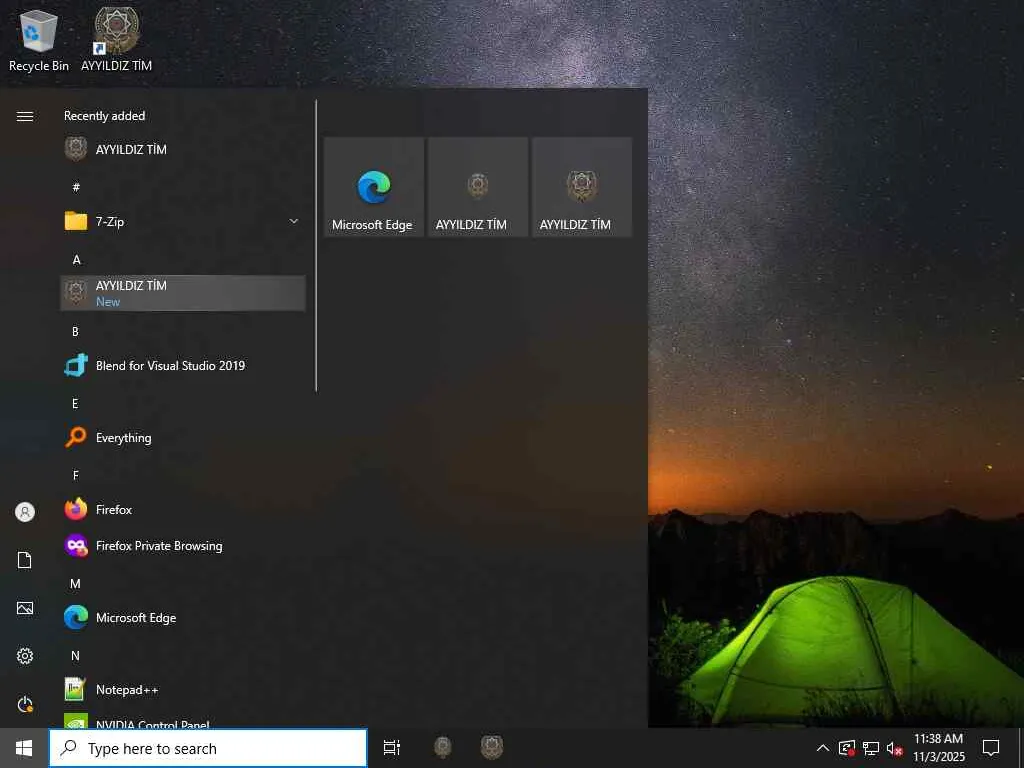Click first AYYILDIZ TİM taskbar icon
Screen dimensions: 1024x768
point(443,748)
